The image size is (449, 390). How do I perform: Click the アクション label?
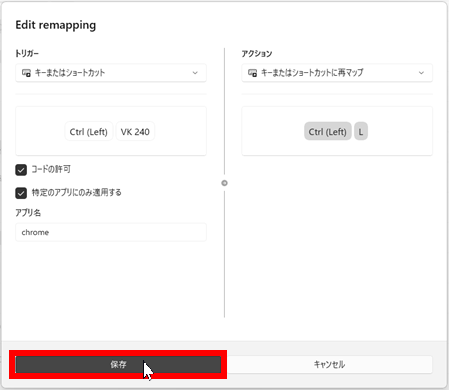point(257,53)
